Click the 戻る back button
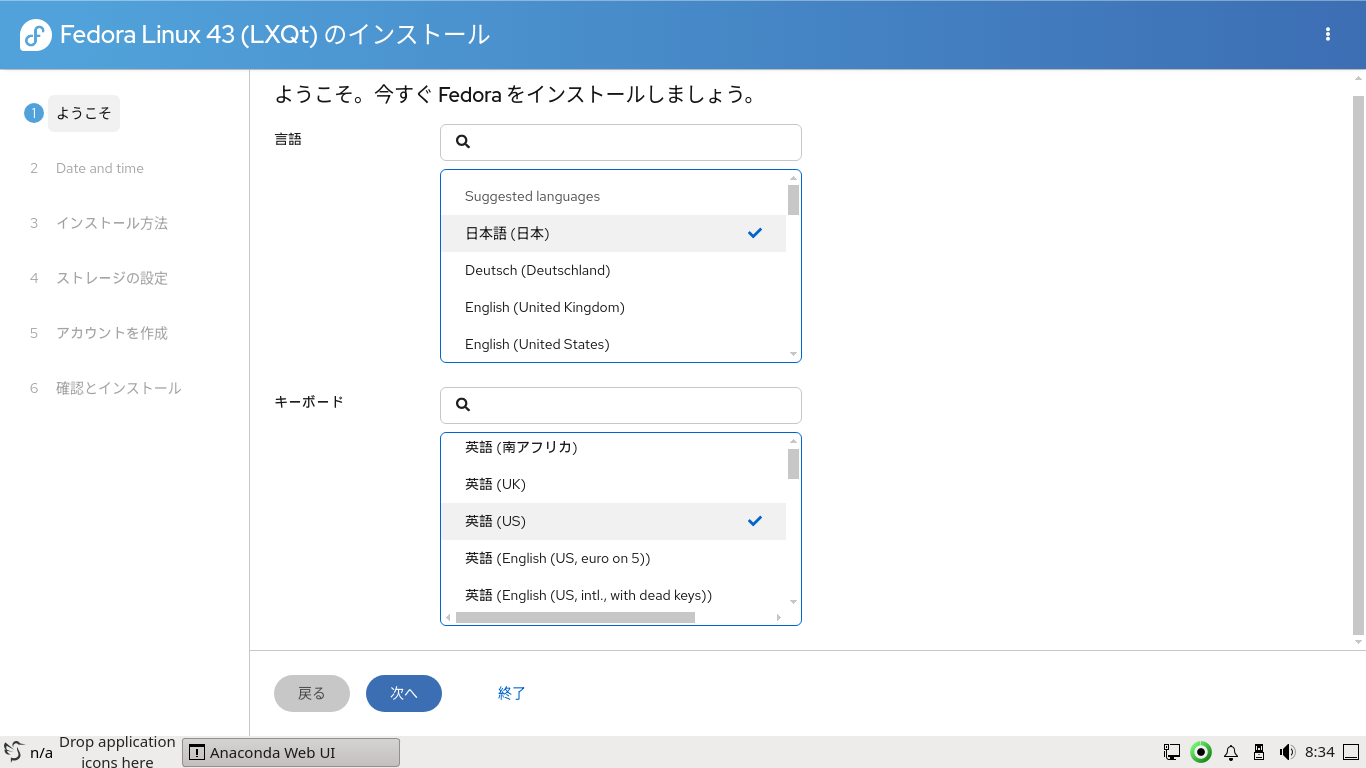 (x=312, y=693)
